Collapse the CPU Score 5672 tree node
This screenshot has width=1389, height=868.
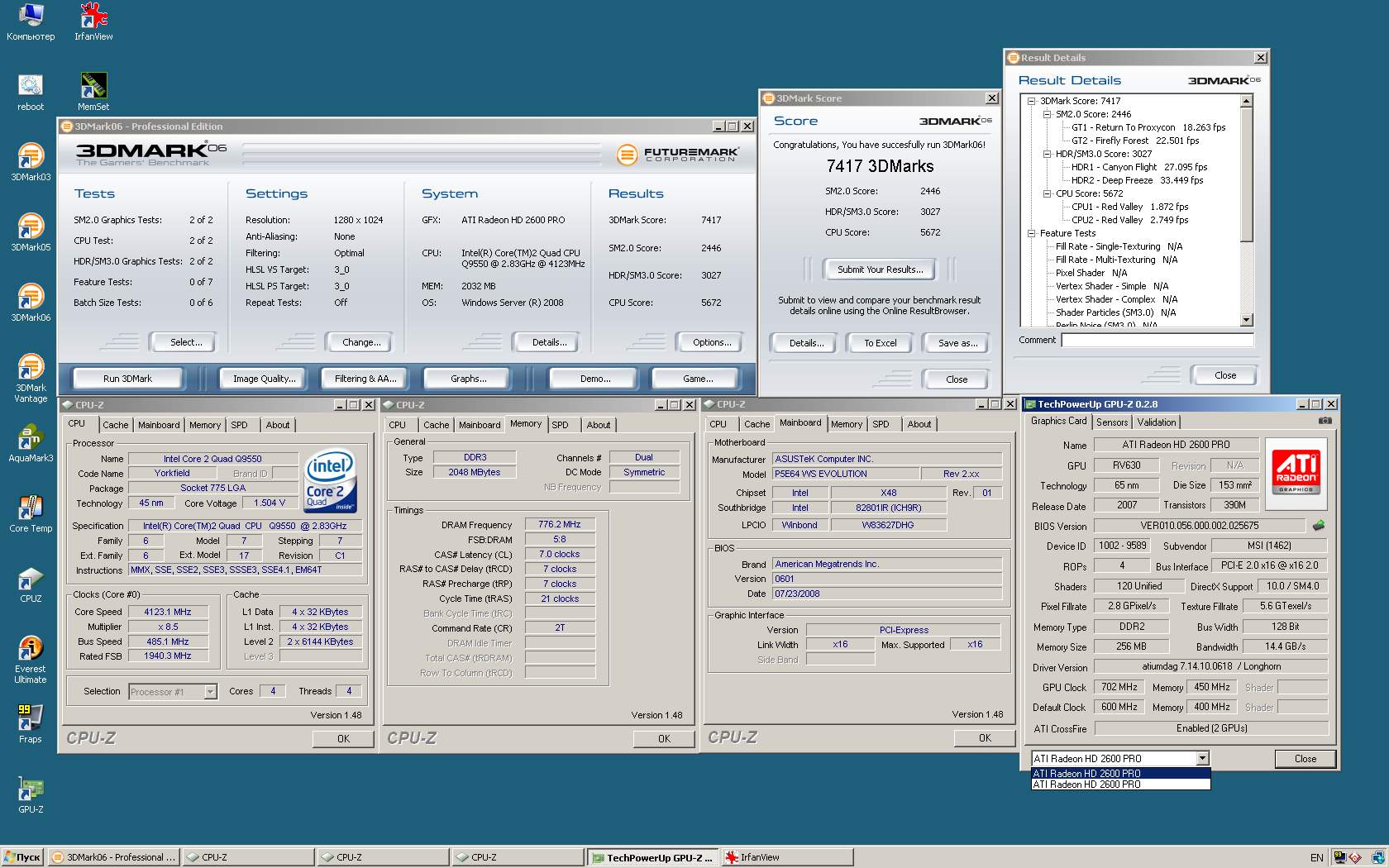click(1048, 193)
